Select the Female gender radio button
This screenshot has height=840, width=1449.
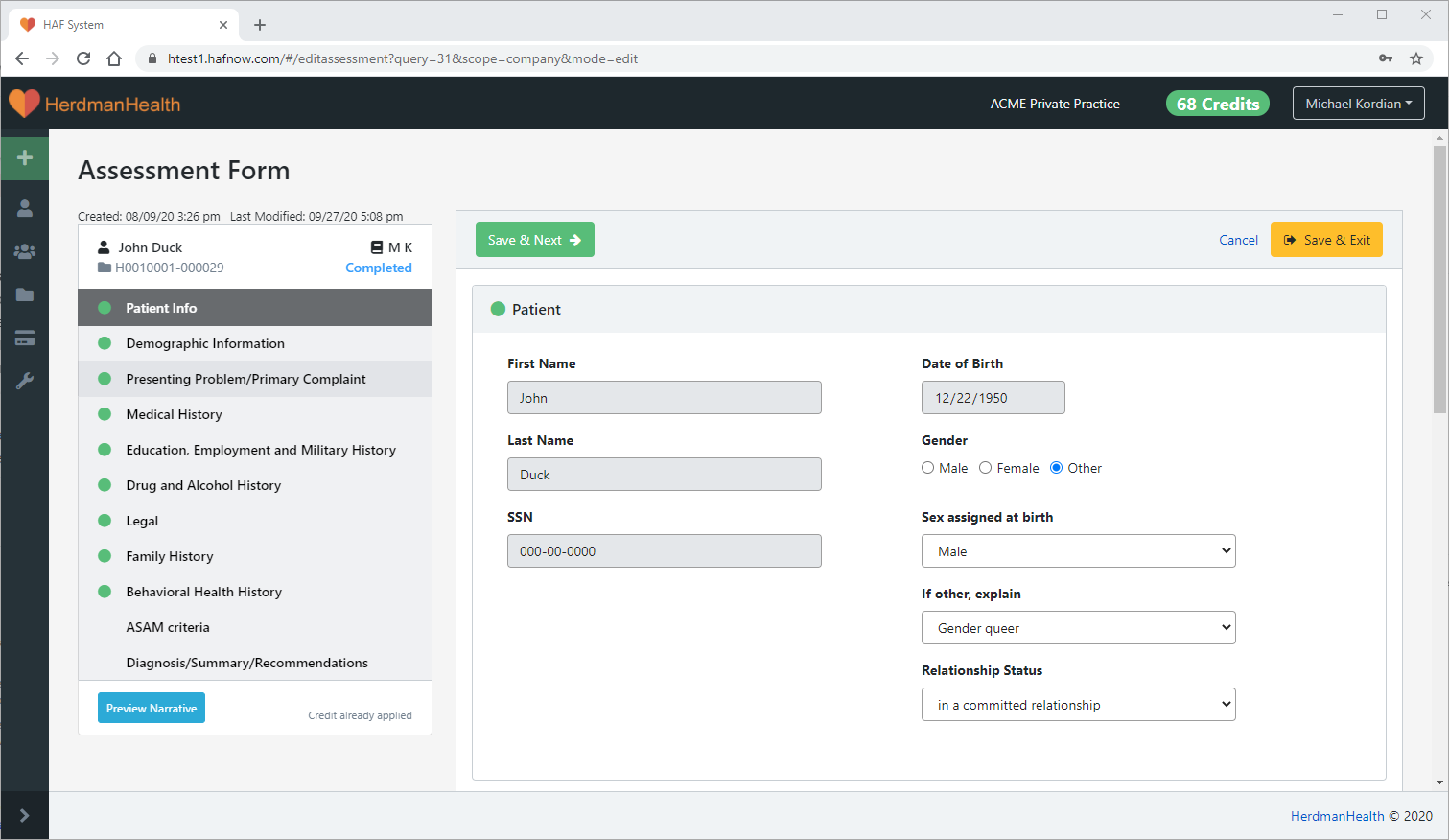click(985, 468)
